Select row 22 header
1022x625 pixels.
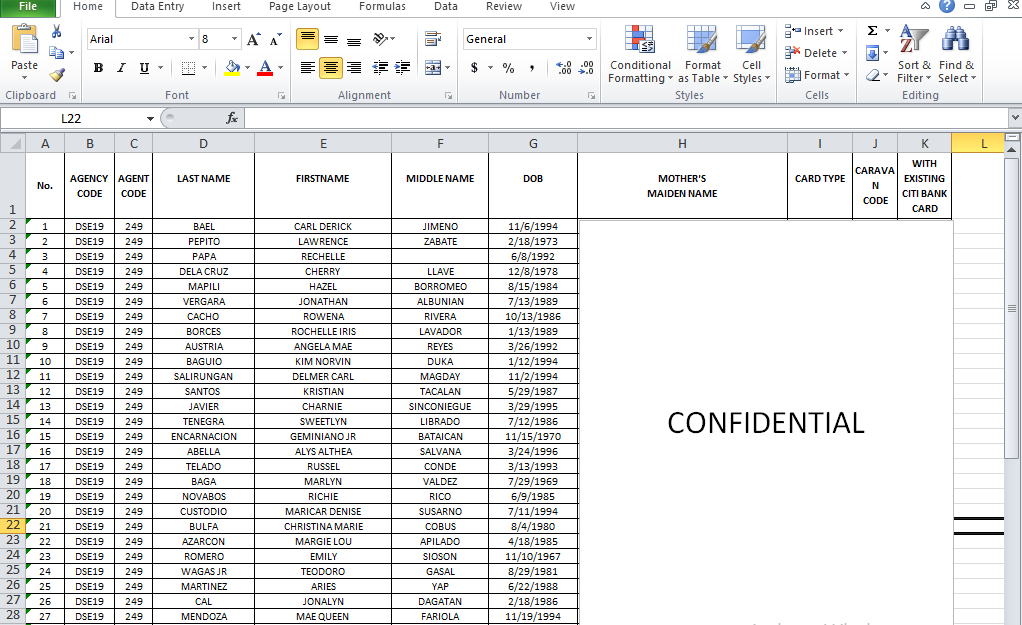click(12, 525)
